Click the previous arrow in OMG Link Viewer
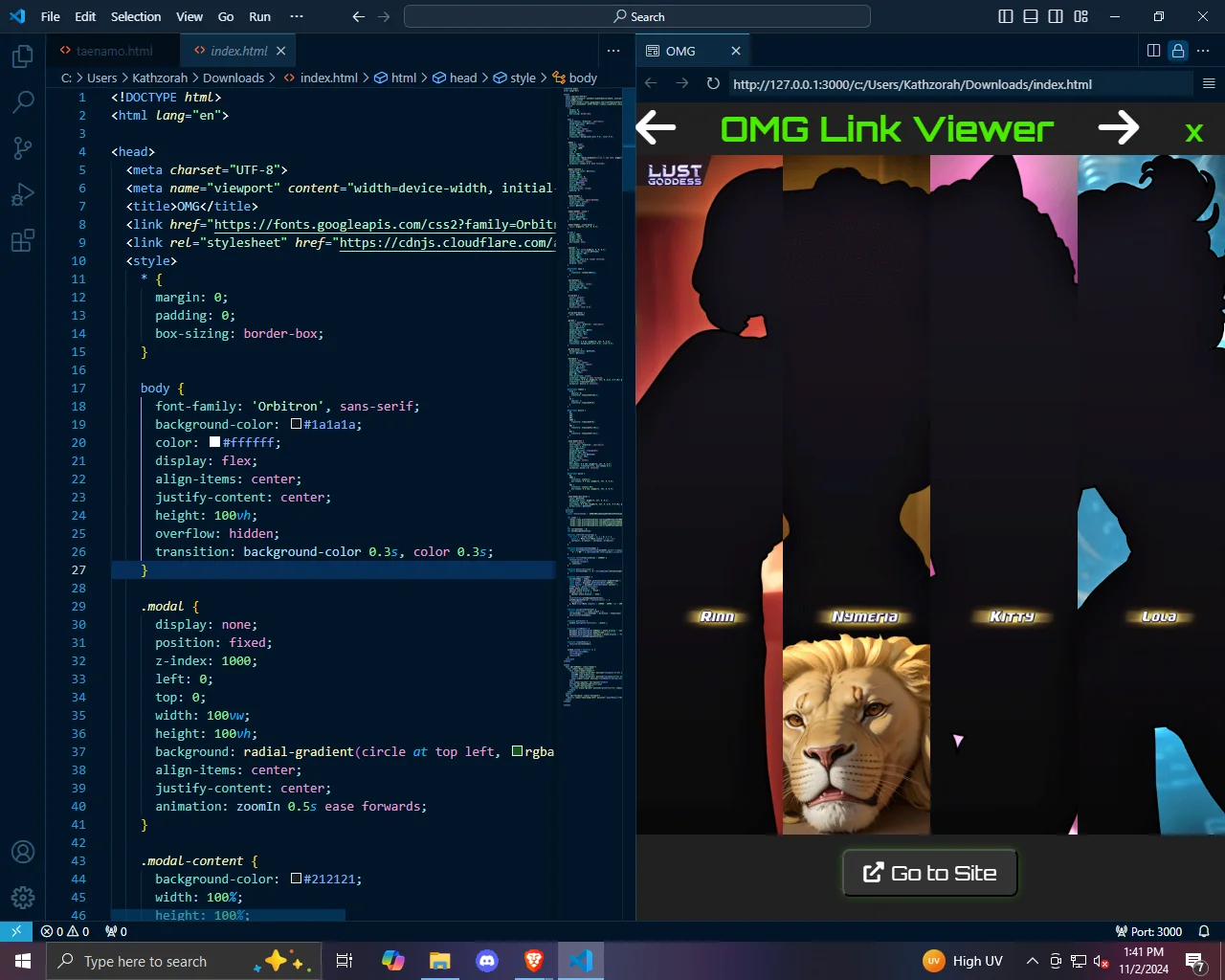 coord(656,127)
